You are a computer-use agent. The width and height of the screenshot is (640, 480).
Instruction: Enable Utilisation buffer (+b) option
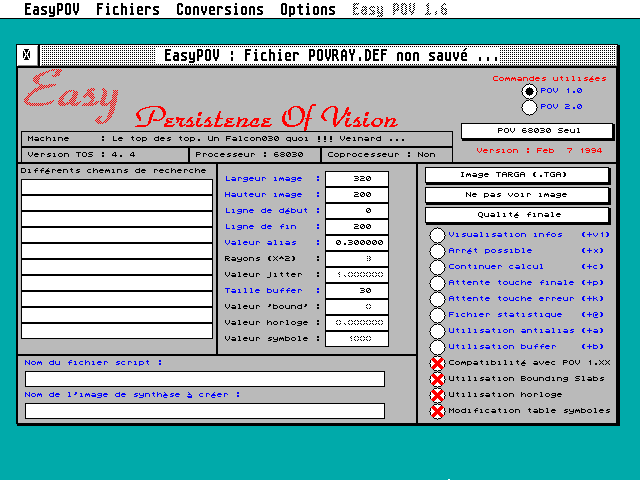coord(437,347)
